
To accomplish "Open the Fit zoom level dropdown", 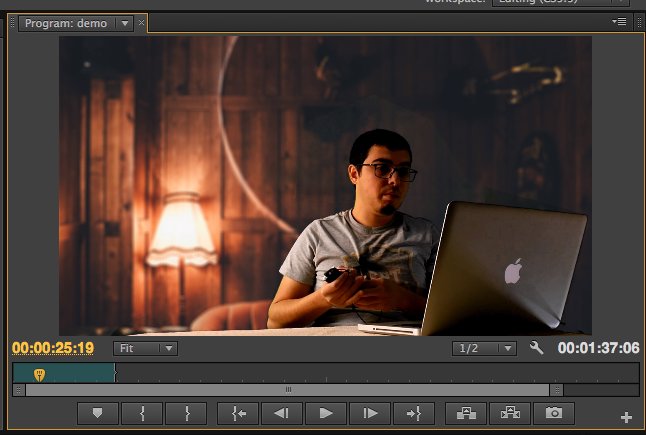I will point(145,348).
